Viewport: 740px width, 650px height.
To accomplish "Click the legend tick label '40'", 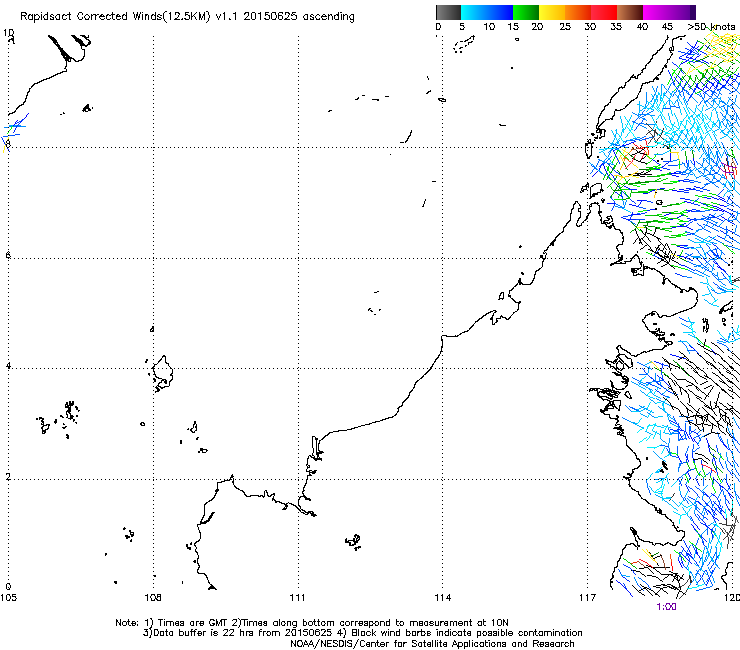I will pos(642,27).
